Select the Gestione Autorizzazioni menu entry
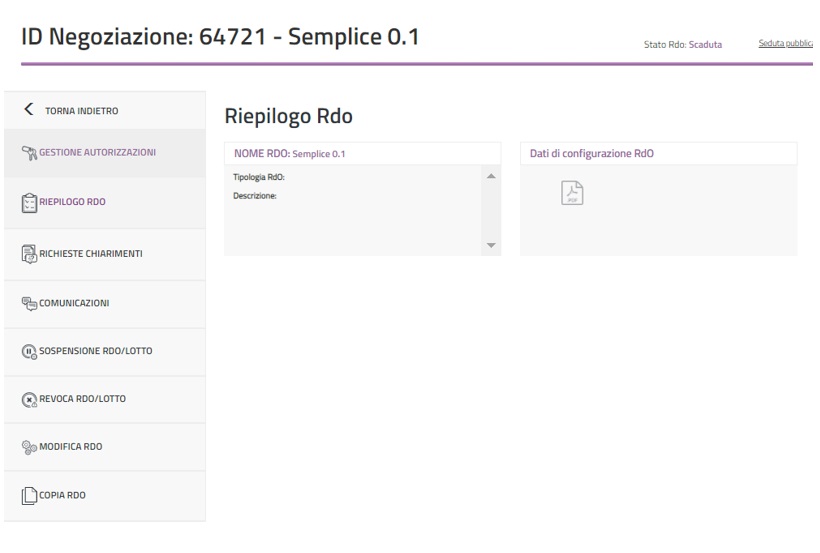The height and width of the screenshot is (553, 820). click(x=97, y=153)
